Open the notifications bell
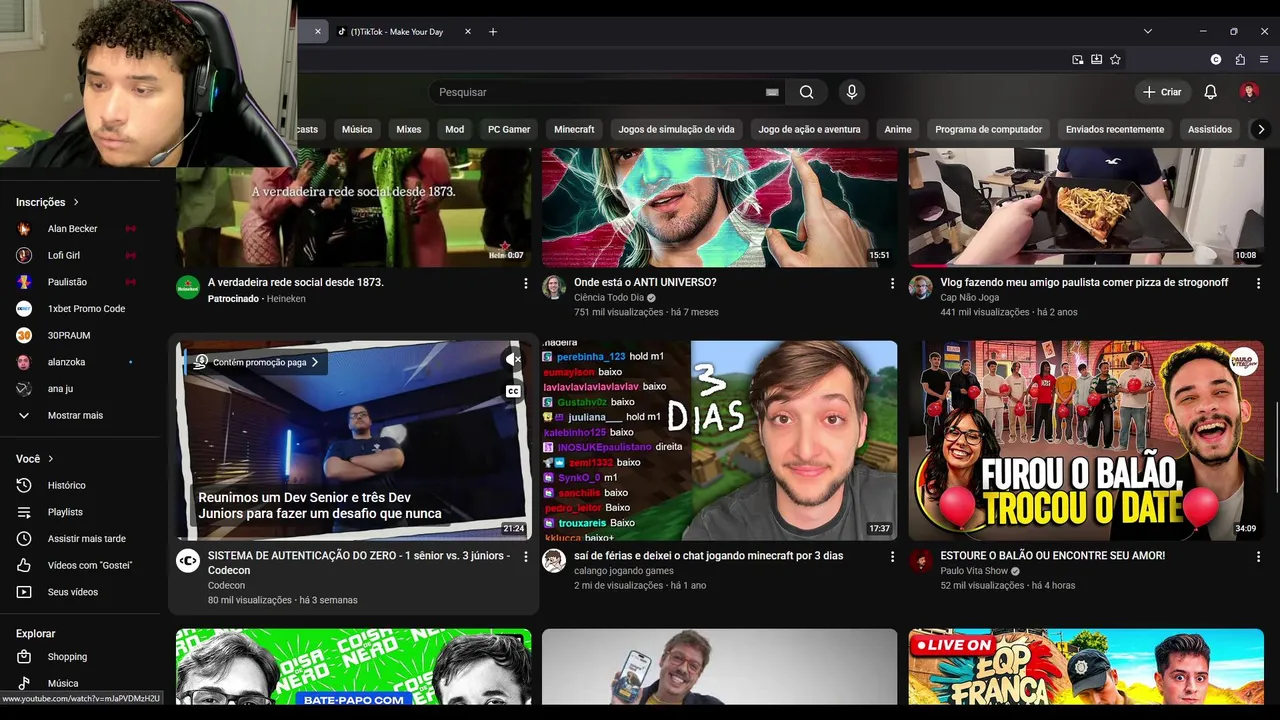This screenshot has height=720, width=1280. (1210, 92)
